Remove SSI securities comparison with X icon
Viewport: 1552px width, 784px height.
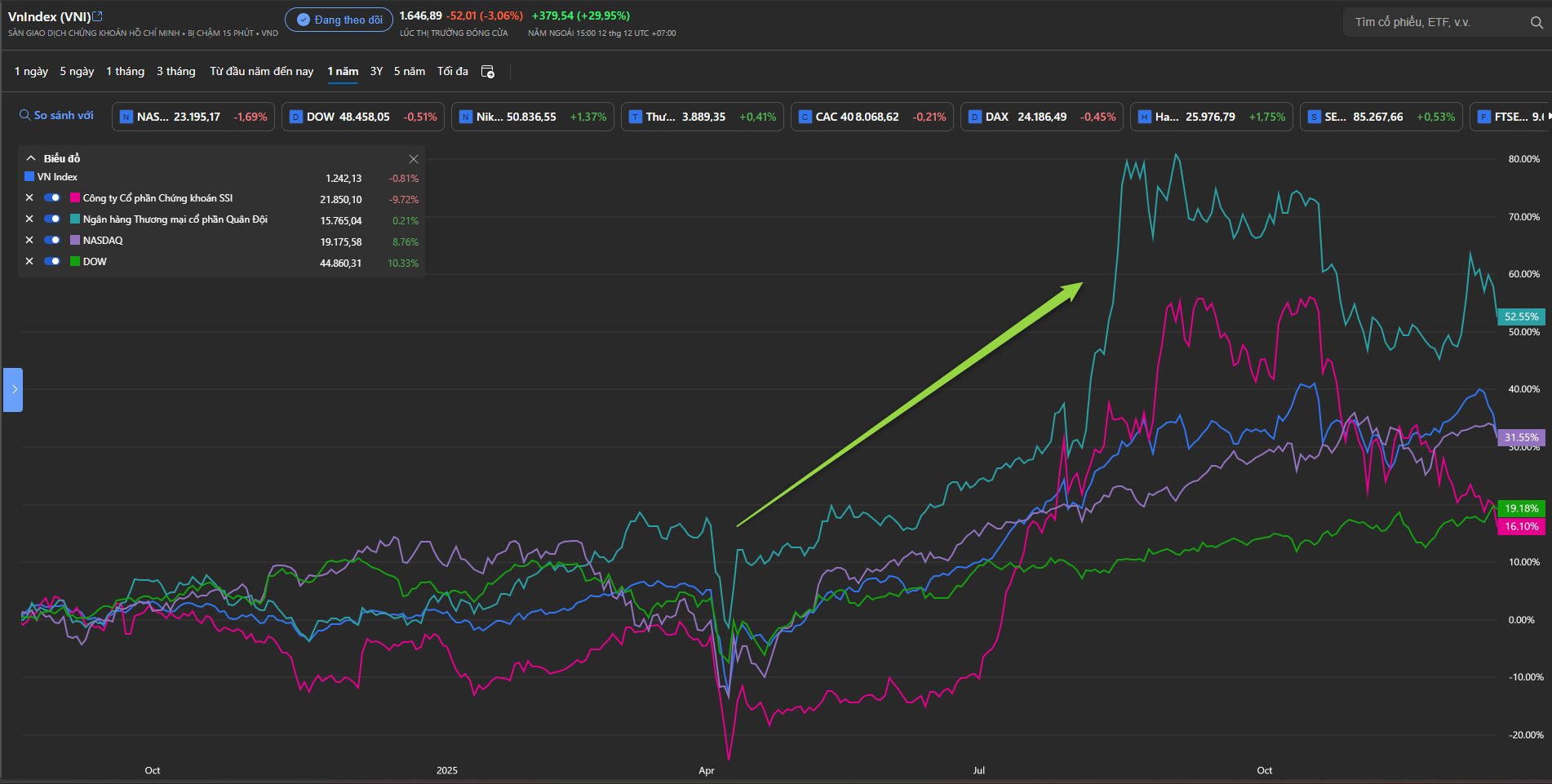29,197
